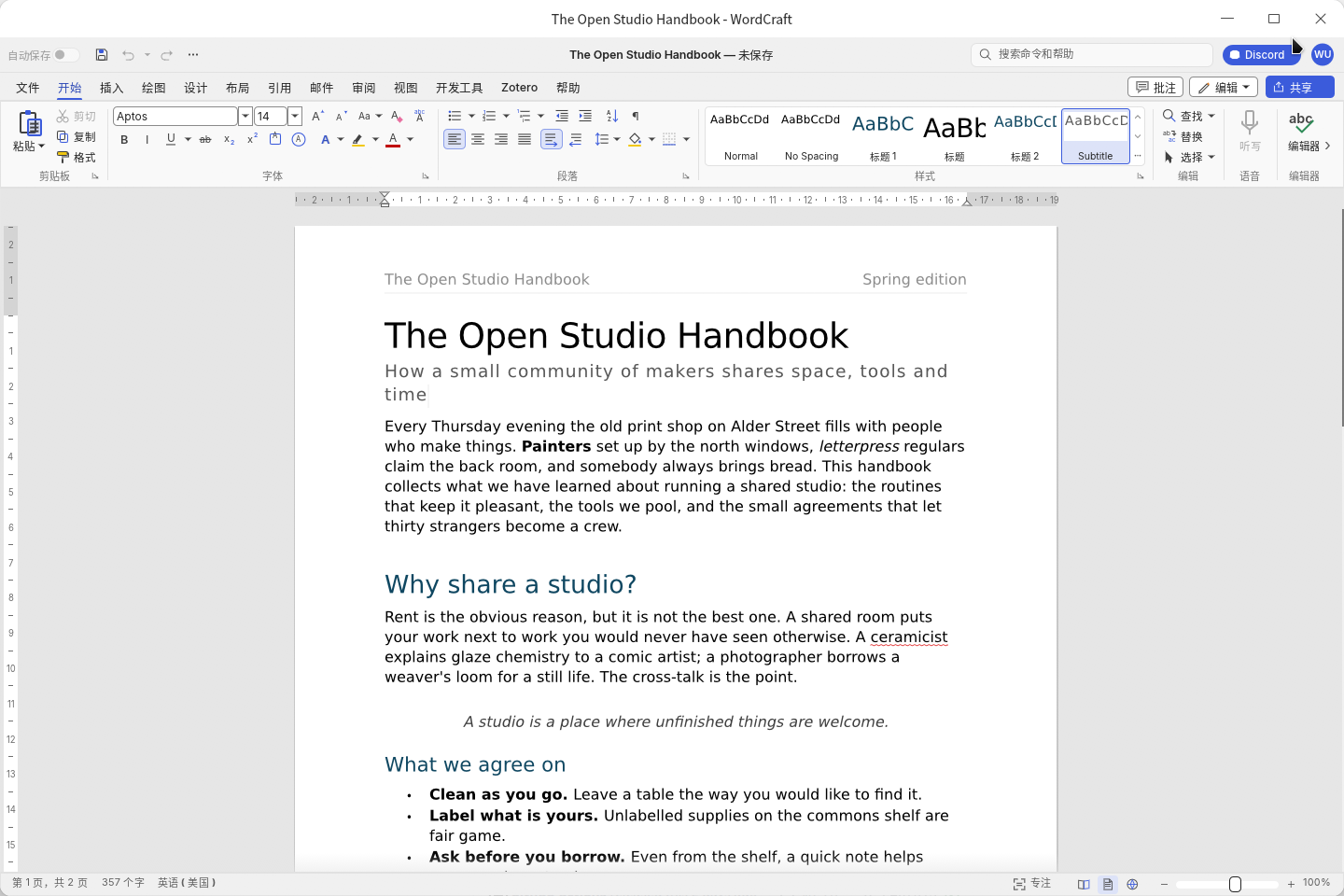The height and width of the screenshot is (896, 1344).
Task: Toggle subscript formatting
Action: click(230, 139)
